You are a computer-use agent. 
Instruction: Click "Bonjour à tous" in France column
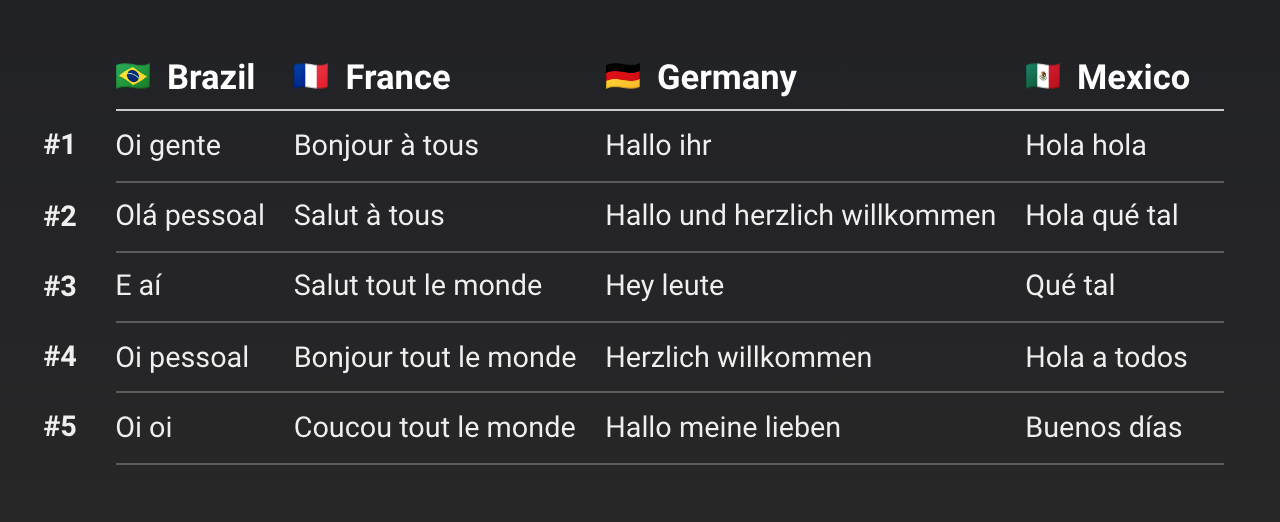(386, 146)
